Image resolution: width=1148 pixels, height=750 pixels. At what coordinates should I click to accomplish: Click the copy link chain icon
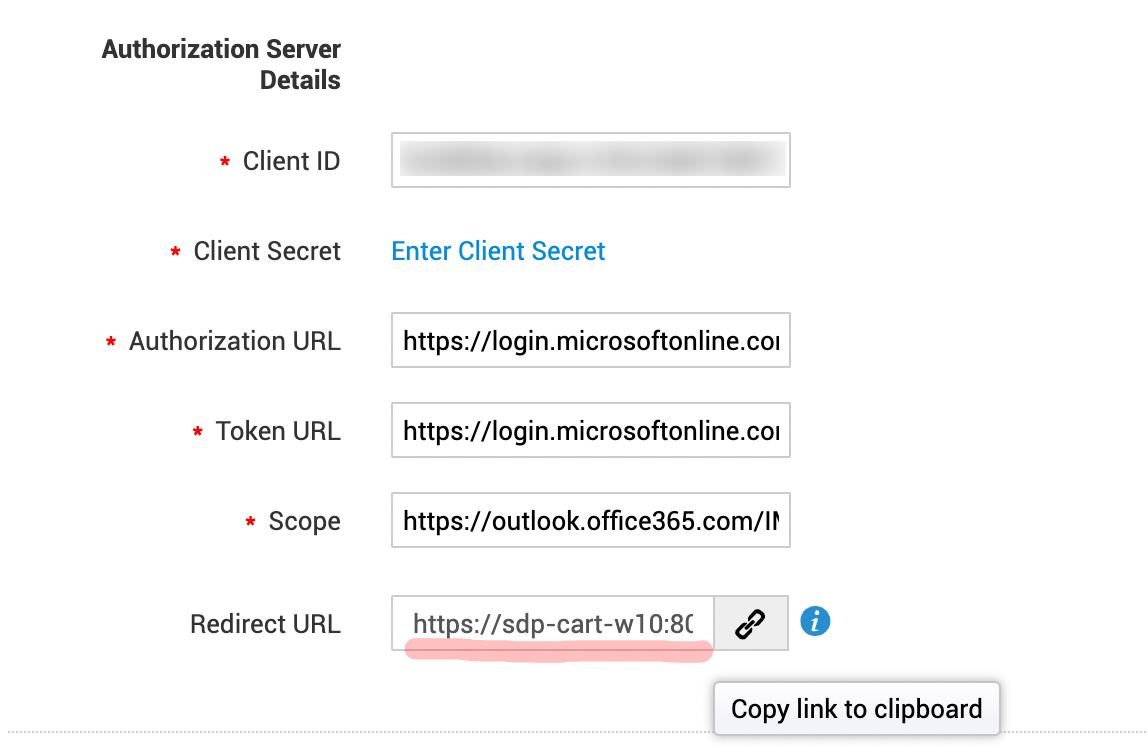(x=751, y=624)
